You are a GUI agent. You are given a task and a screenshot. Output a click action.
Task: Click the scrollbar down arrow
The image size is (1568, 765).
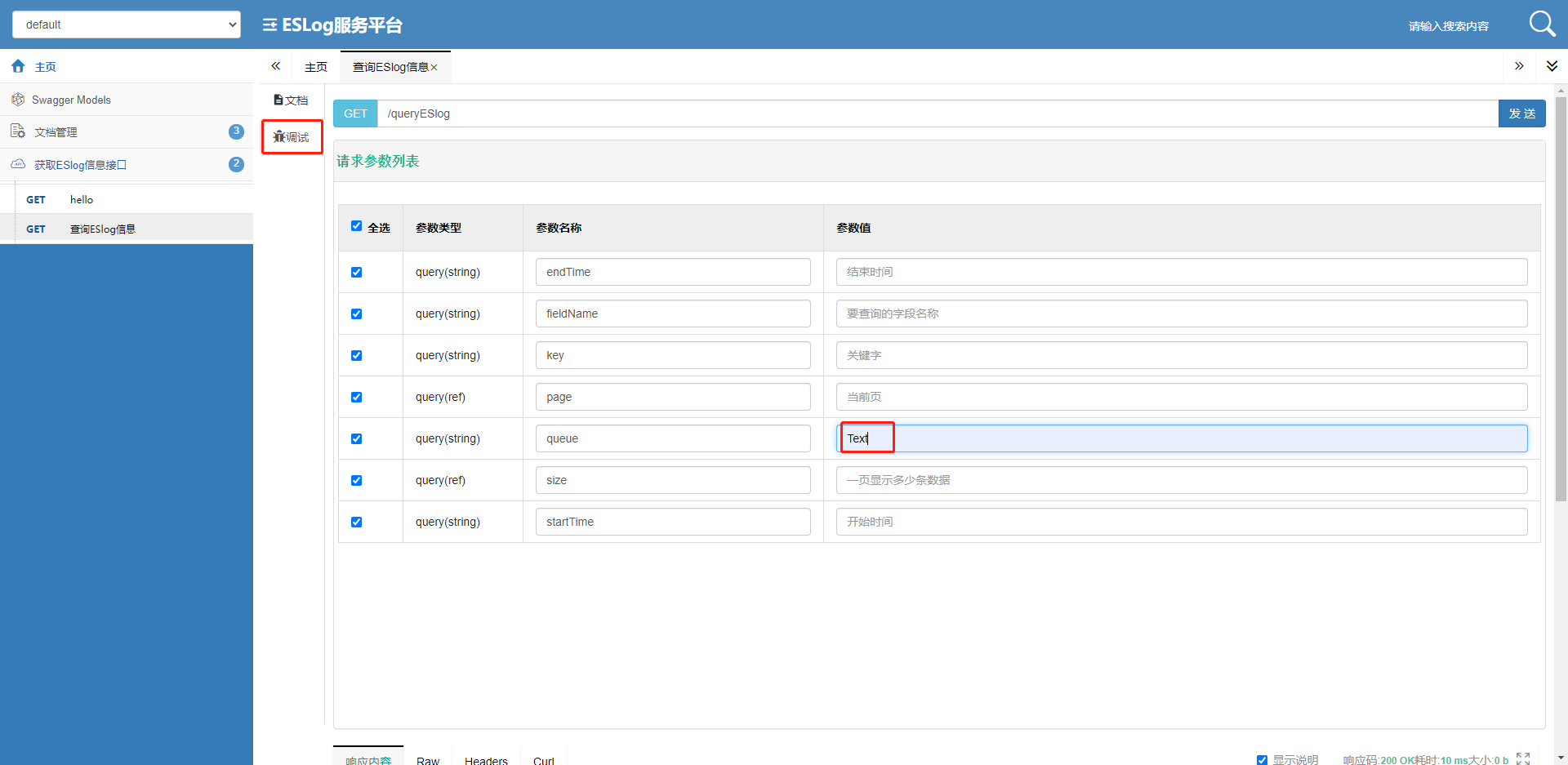point(1561,758)
